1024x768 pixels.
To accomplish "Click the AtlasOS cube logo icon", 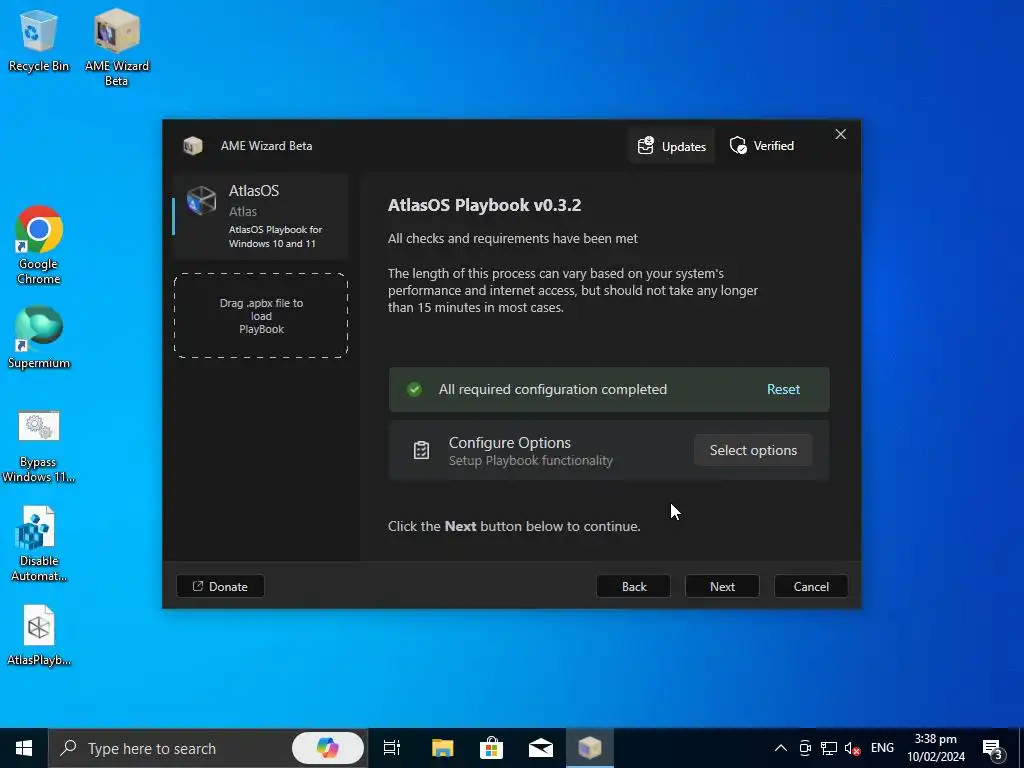I will (x=201, y=200).
